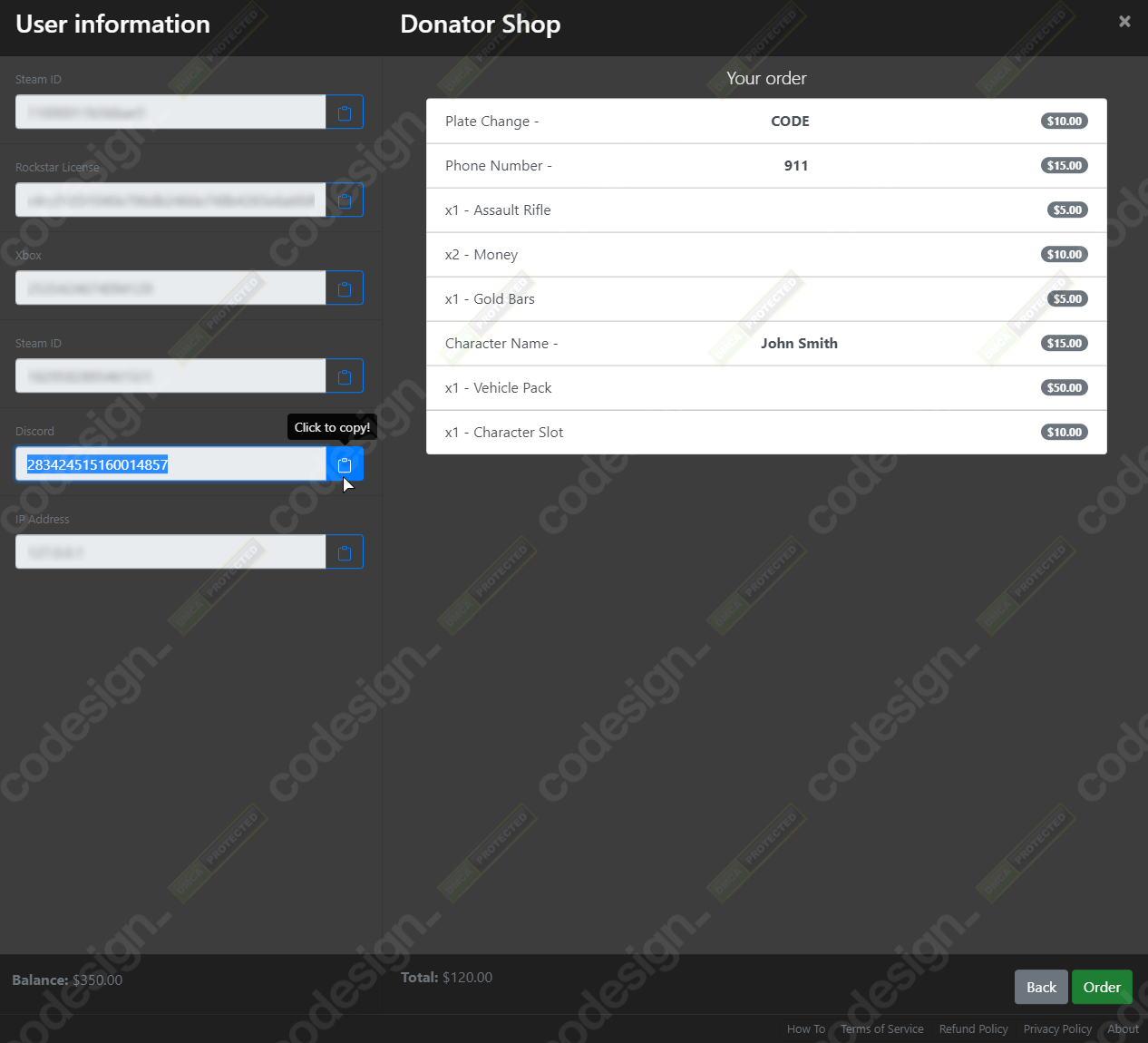Click the Character Name order entry
This screenshot has width=1148, height=1043.
click(x=766, y=343)
